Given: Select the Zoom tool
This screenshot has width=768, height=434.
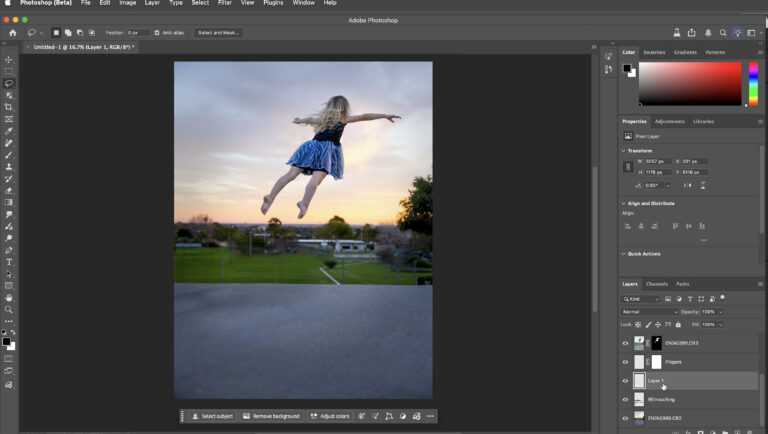Looking at the screenshot, I should (x=9, y=310).
